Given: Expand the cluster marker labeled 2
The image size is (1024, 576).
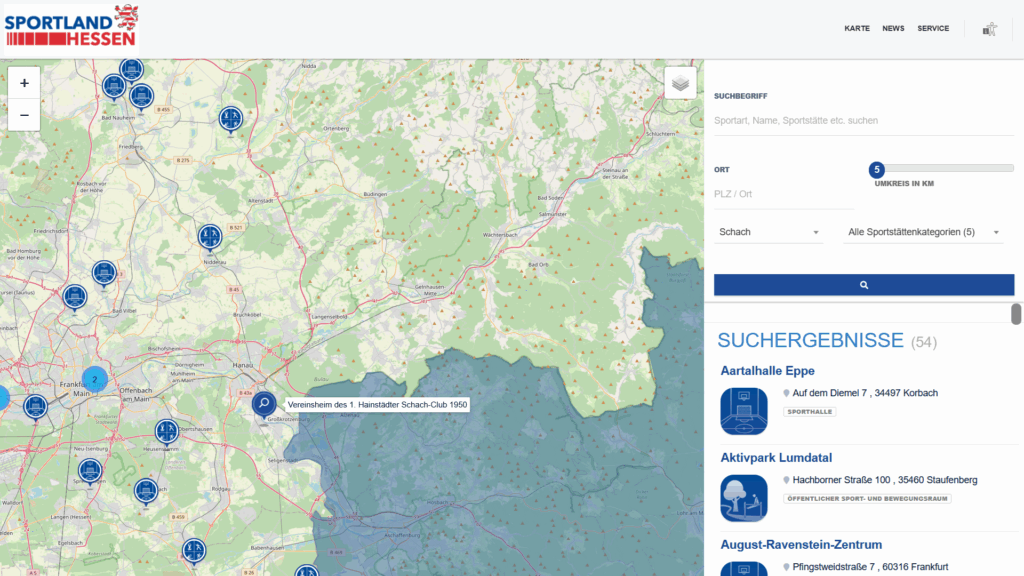Looking at the screenshot, I should (x=94, y=379).
